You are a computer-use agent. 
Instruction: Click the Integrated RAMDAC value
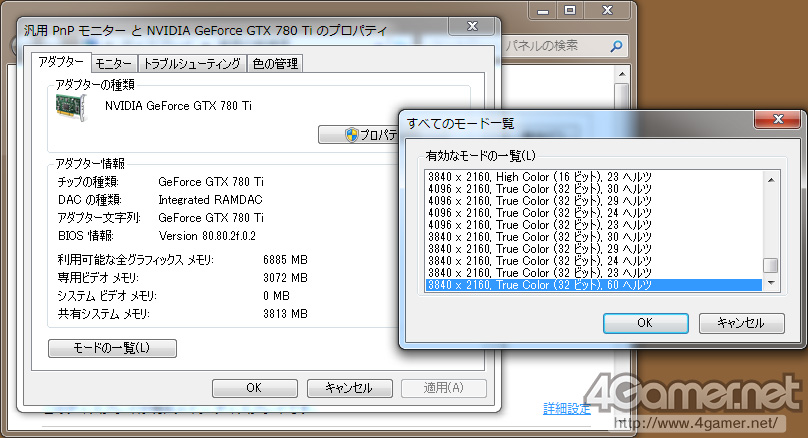(210, 200)
